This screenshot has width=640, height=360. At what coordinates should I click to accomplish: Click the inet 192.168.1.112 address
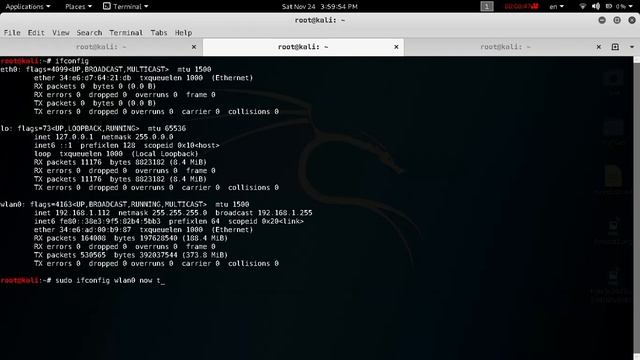82,213
